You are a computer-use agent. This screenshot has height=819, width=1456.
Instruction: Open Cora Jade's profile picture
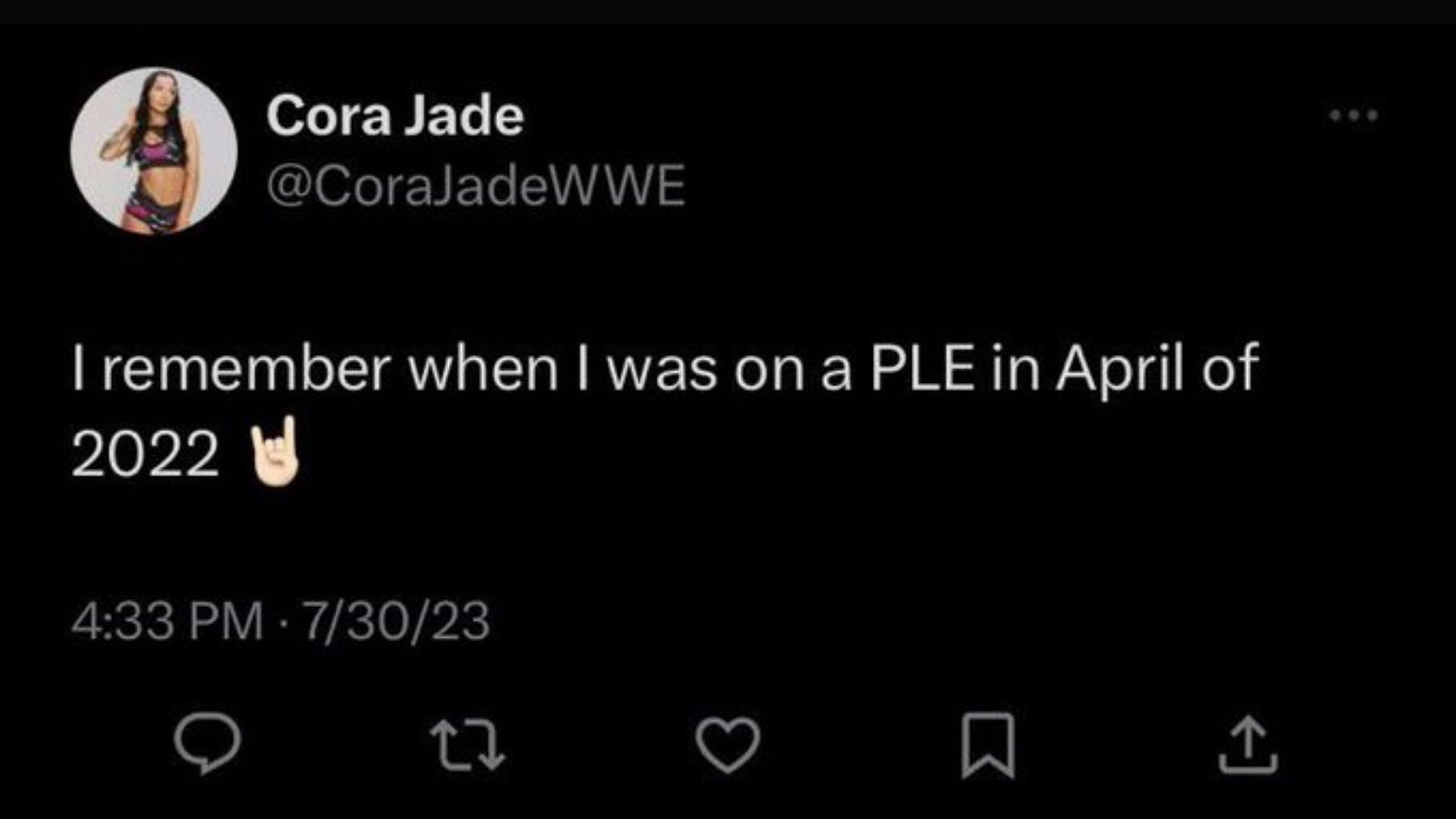(154, 150)
